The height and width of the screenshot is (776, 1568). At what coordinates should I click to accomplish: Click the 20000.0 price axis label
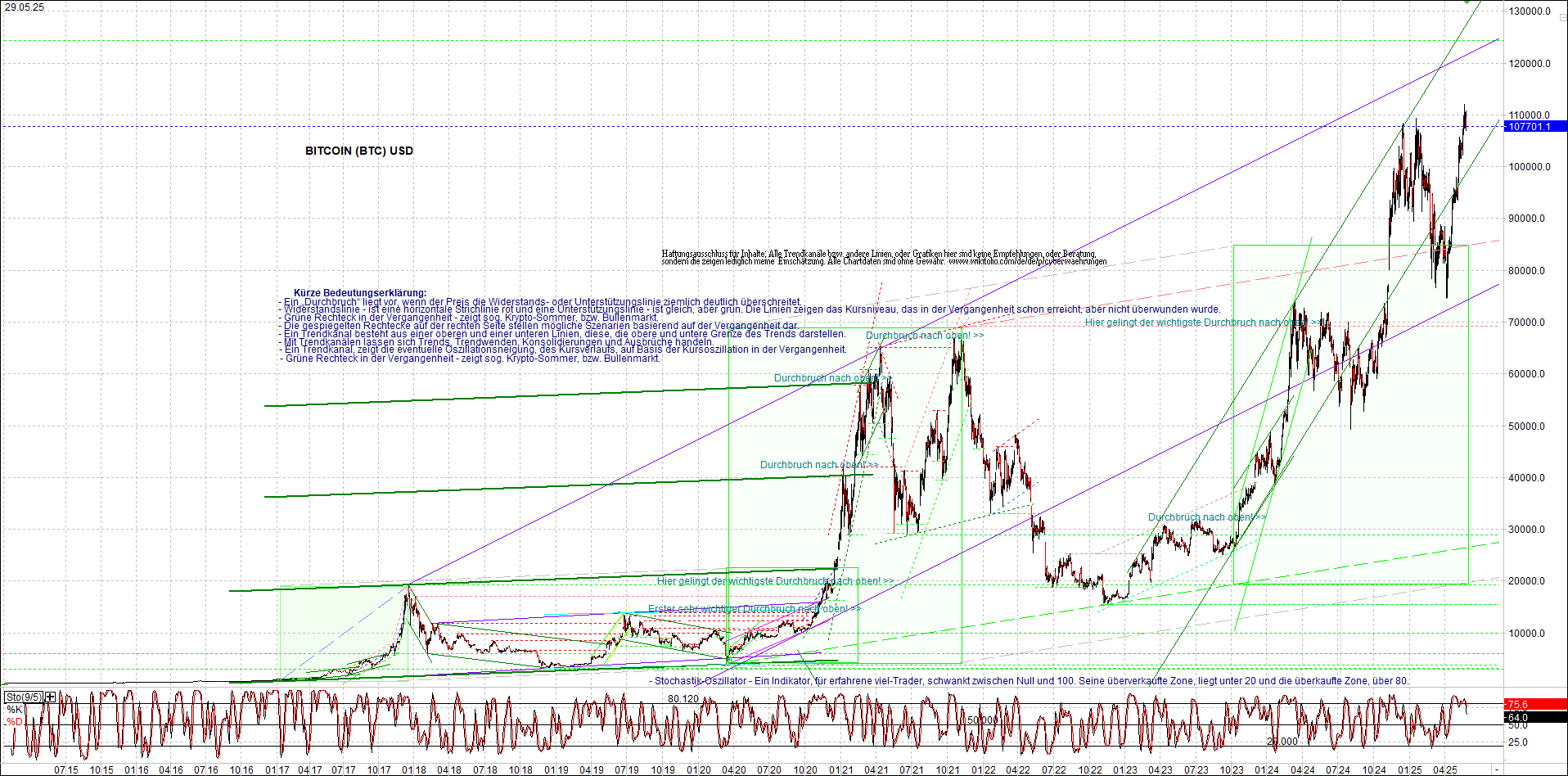[x=1527, y=581]
